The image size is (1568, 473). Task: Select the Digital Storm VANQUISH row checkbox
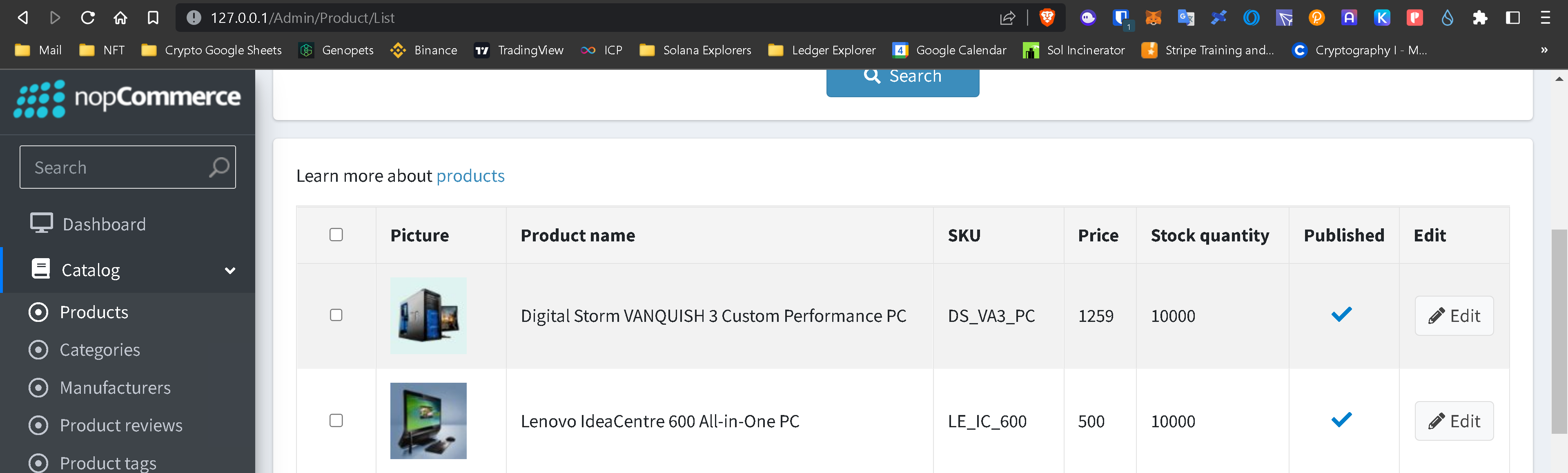point(336,315)
